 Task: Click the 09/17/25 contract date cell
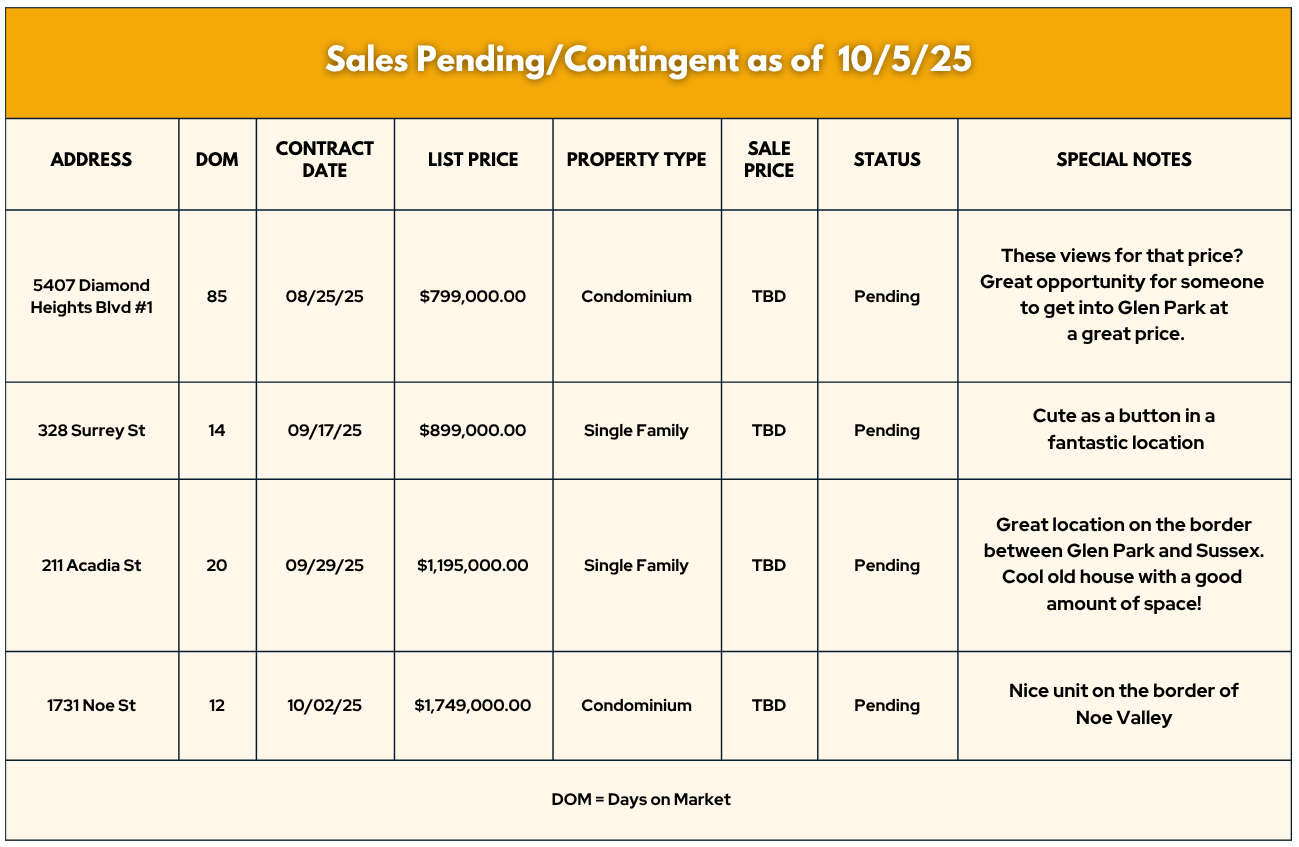coord(325,430)
